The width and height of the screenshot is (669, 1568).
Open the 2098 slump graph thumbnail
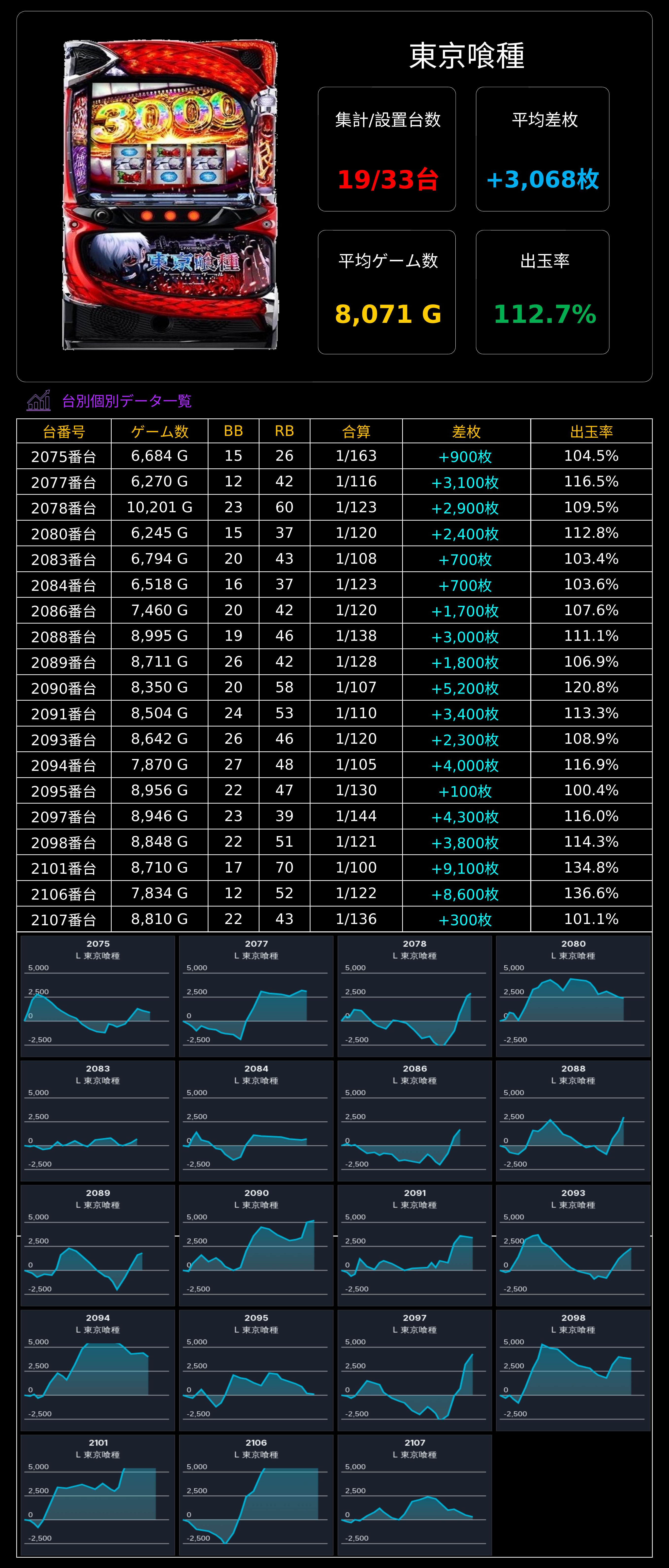pyautogui.click(x=573, y=1370)
